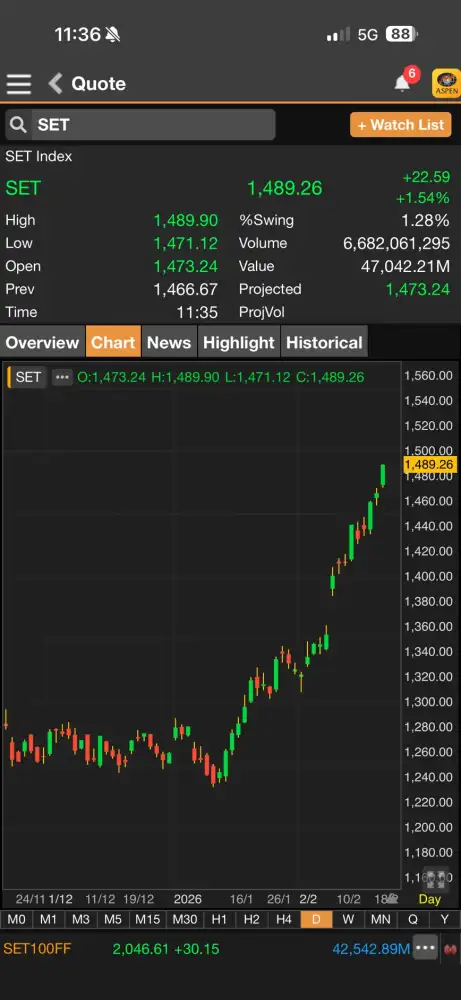Viewport: 461px width, 1000px height.
Task: Go back with the Quote chevron
Action: pos(55,84)
